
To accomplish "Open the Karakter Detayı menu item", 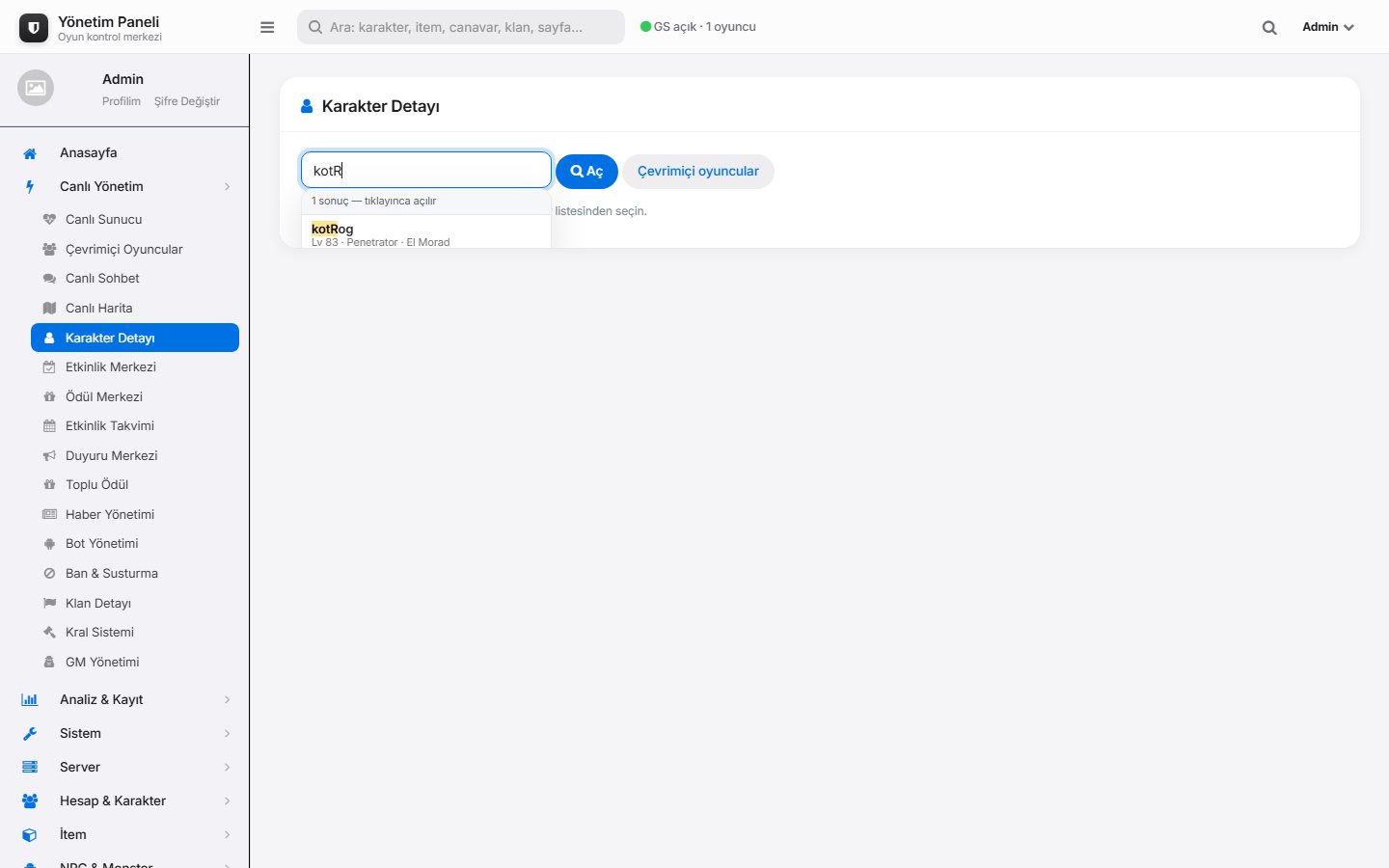I will (135, 338).
